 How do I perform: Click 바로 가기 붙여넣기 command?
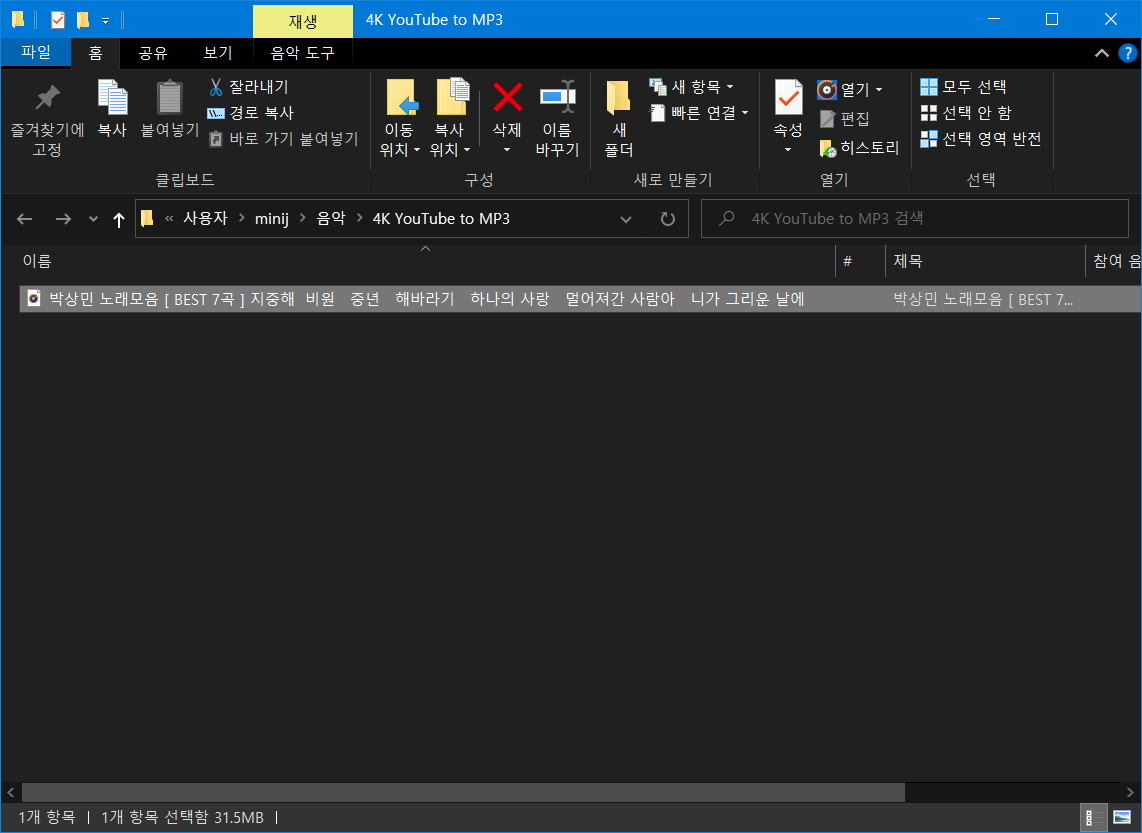tap(283, 139)
